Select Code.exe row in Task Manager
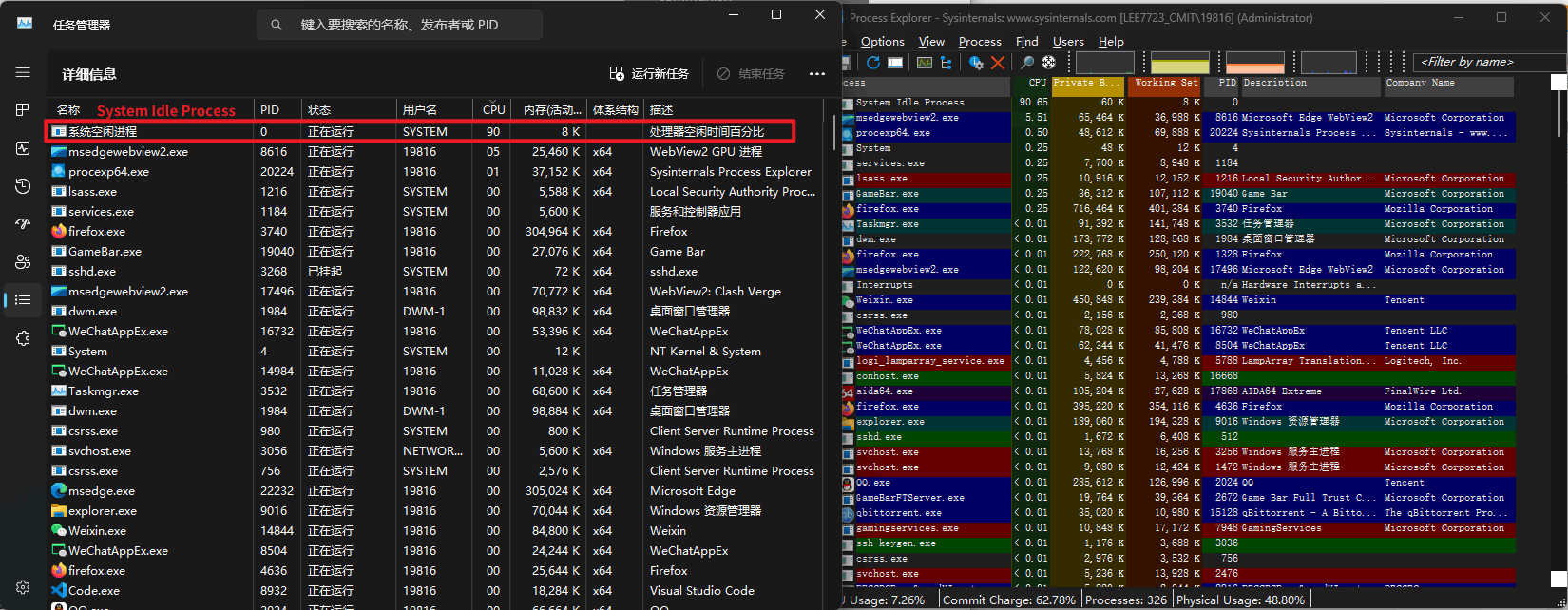 click(x=435, y=590)
